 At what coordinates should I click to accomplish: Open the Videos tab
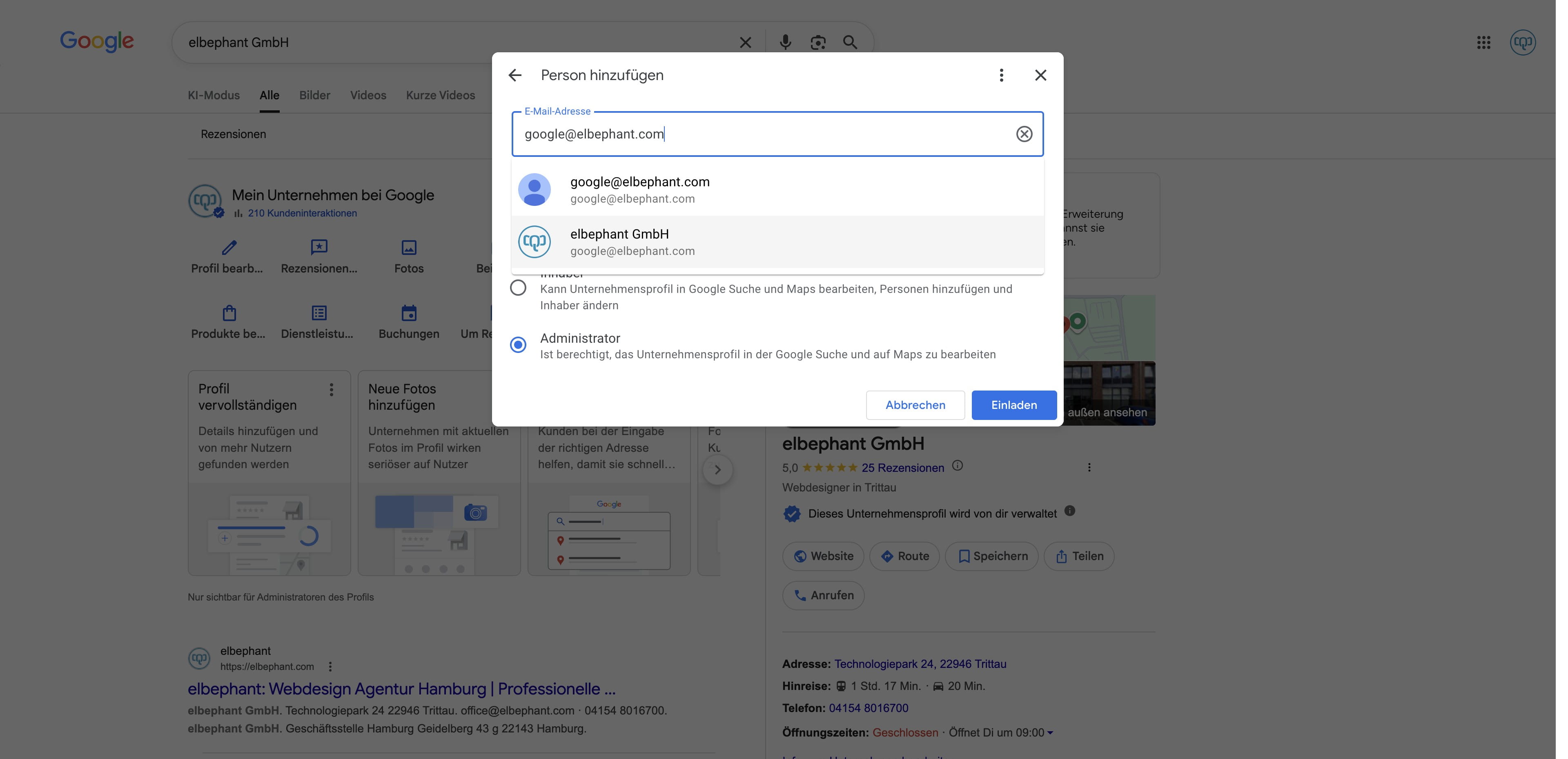367,95
